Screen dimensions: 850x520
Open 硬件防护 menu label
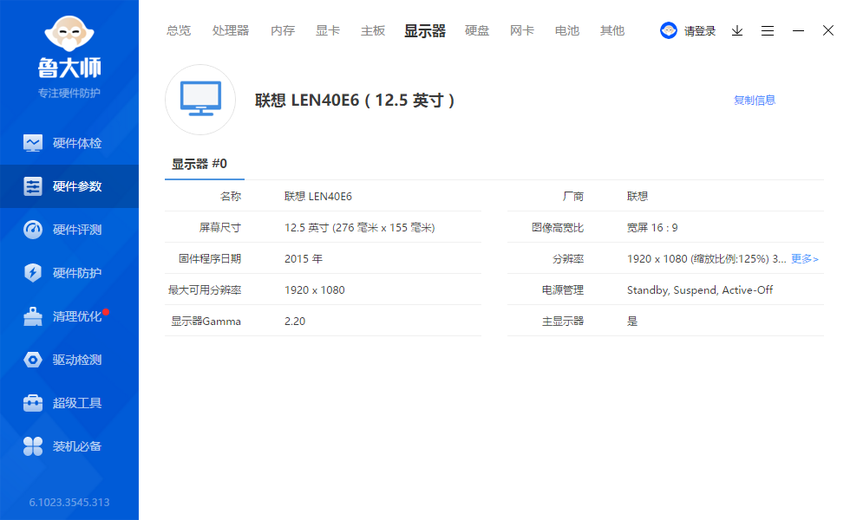pyautogui.click(x=77, y=273)
